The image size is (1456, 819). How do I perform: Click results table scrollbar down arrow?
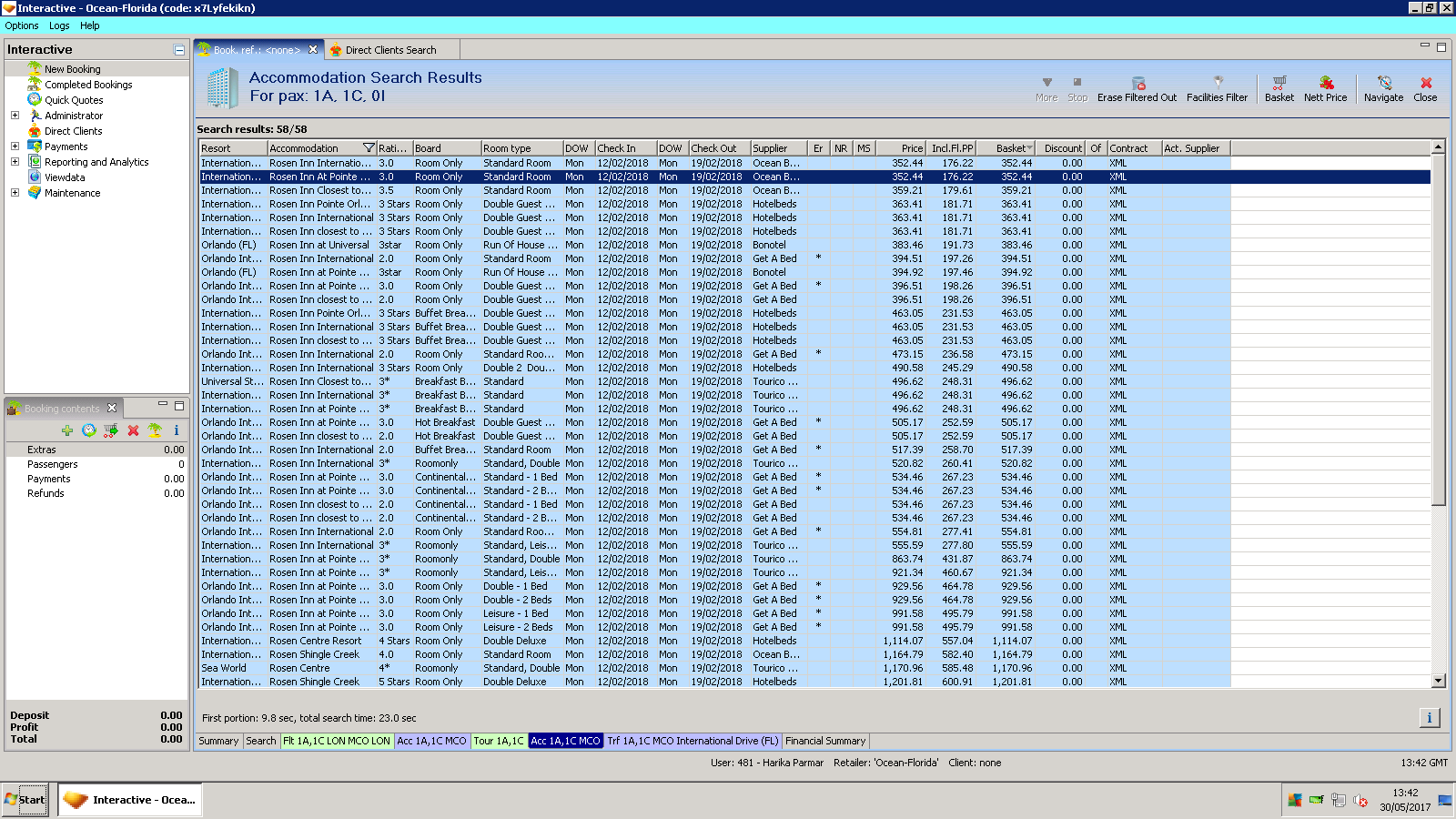point(1438,681)
